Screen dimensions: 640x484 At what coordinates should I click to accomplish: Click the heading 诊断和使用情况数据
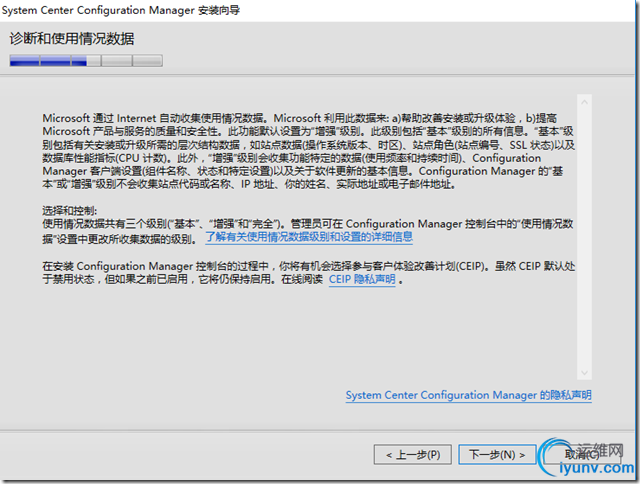click(x=72, y=39)
